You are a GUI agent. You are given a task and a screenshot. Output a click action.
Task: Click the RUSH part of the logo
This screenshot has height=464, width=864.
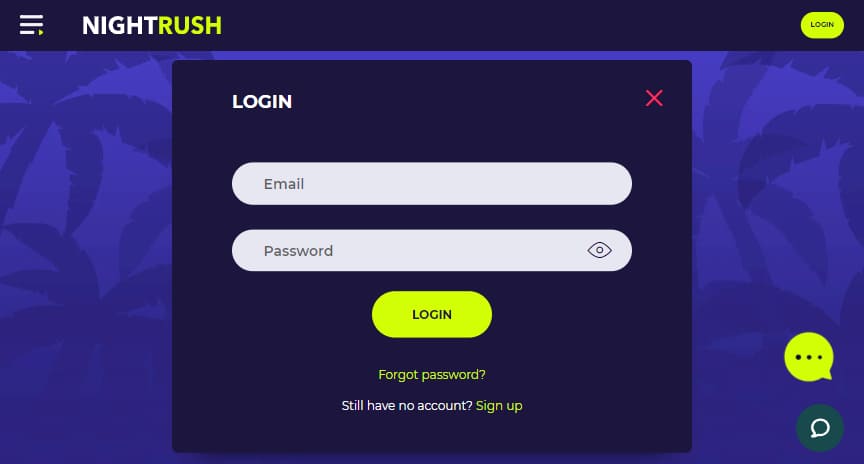(190, 25)
